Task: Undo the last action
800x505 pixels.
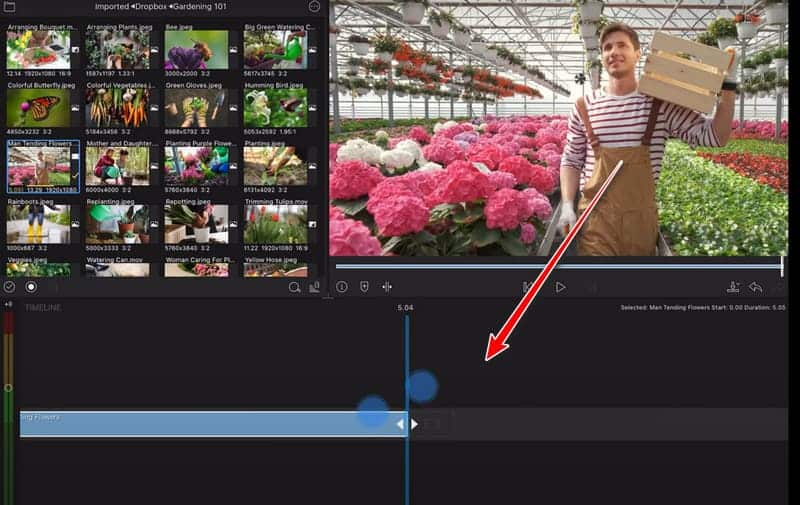Action: (757, 287)
